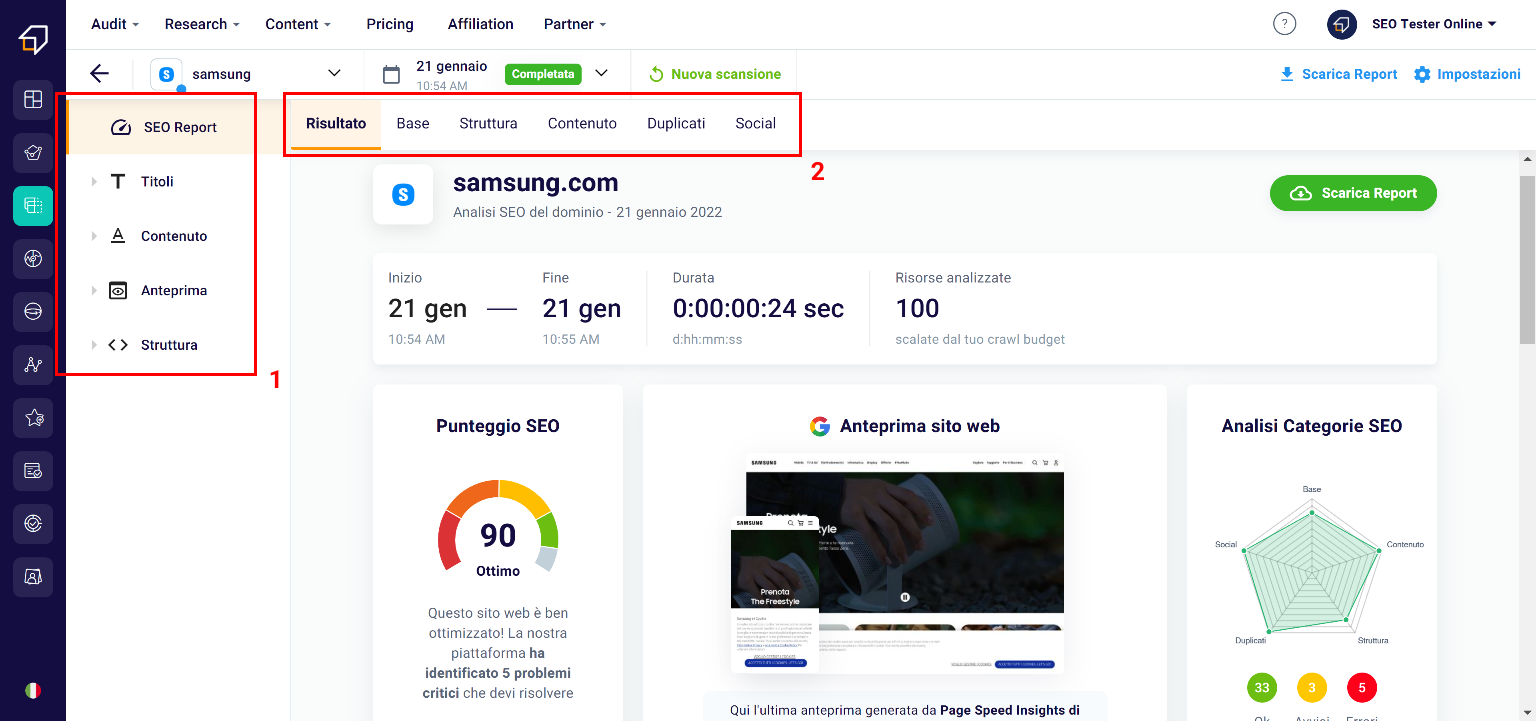Viewport: 1536px width, 721px height.
Task: Click the green Scarica Report button
Action: coord(1352,193)
